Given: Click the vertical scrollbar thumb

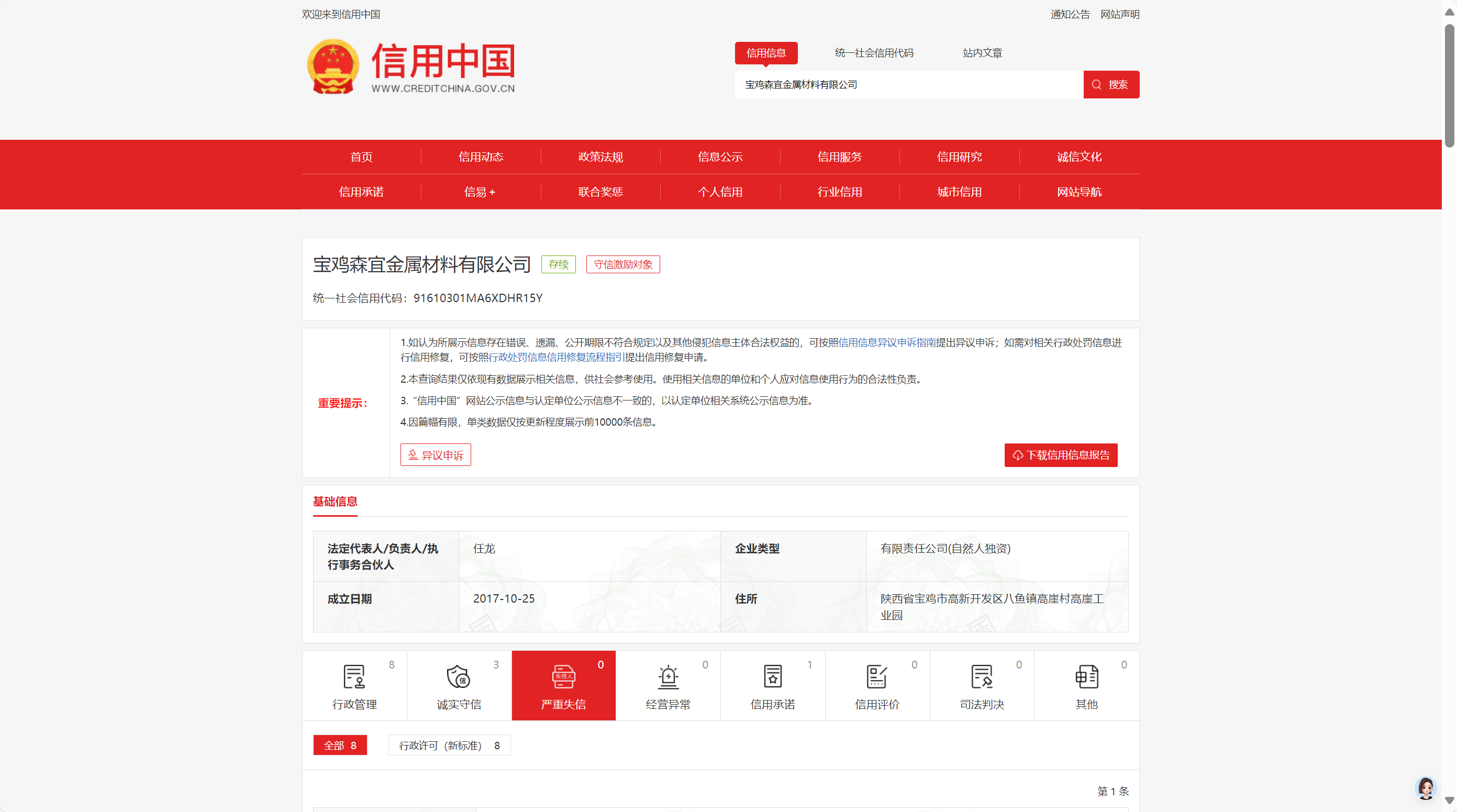Looking at the screenshot, I should [x=1449, y=85].
